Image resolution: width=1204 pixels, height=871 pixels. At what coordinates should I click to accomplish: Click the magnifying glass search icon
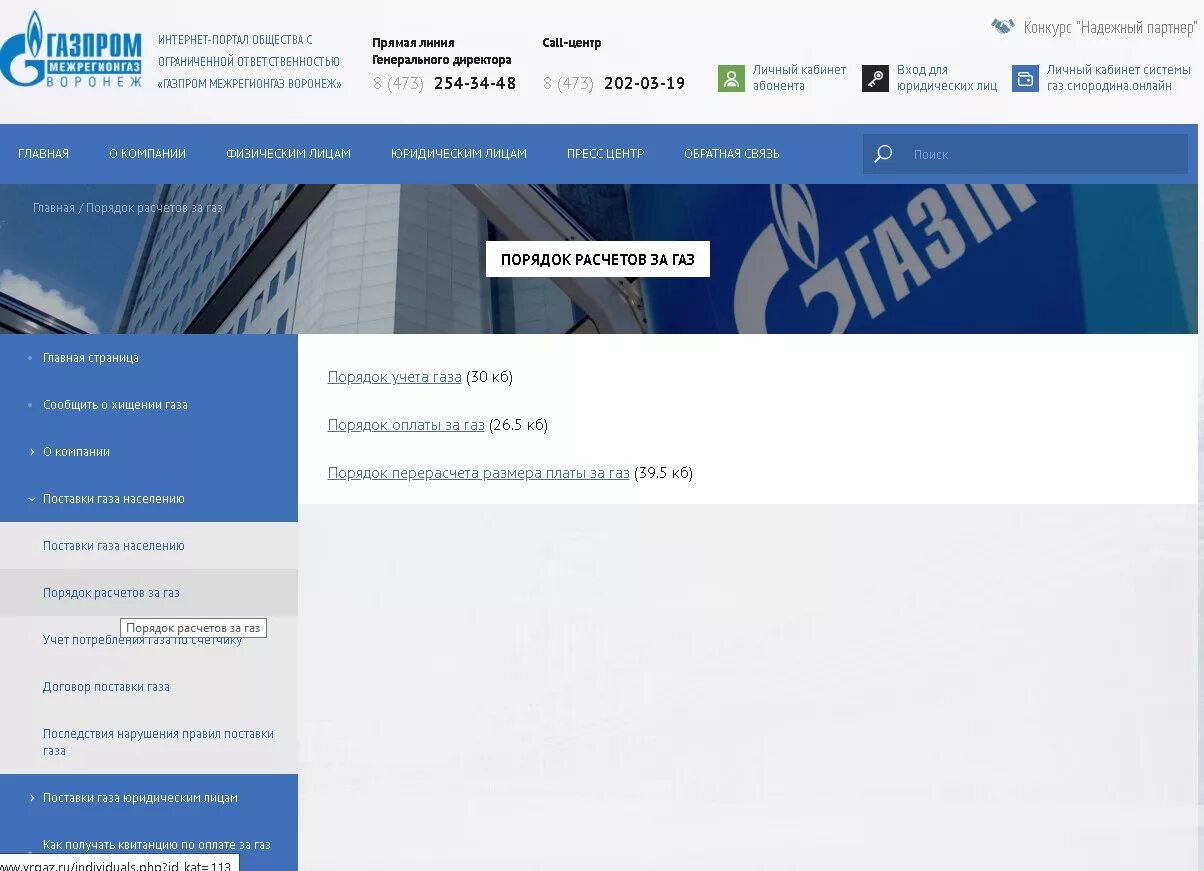pos(883,154)
